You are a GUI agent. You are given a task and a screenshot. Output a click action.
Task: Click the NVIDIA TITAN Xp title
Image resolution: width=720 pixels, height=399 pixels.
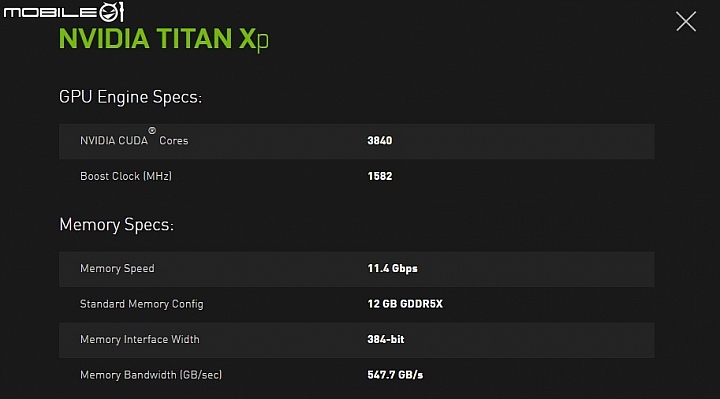(163, 39)
